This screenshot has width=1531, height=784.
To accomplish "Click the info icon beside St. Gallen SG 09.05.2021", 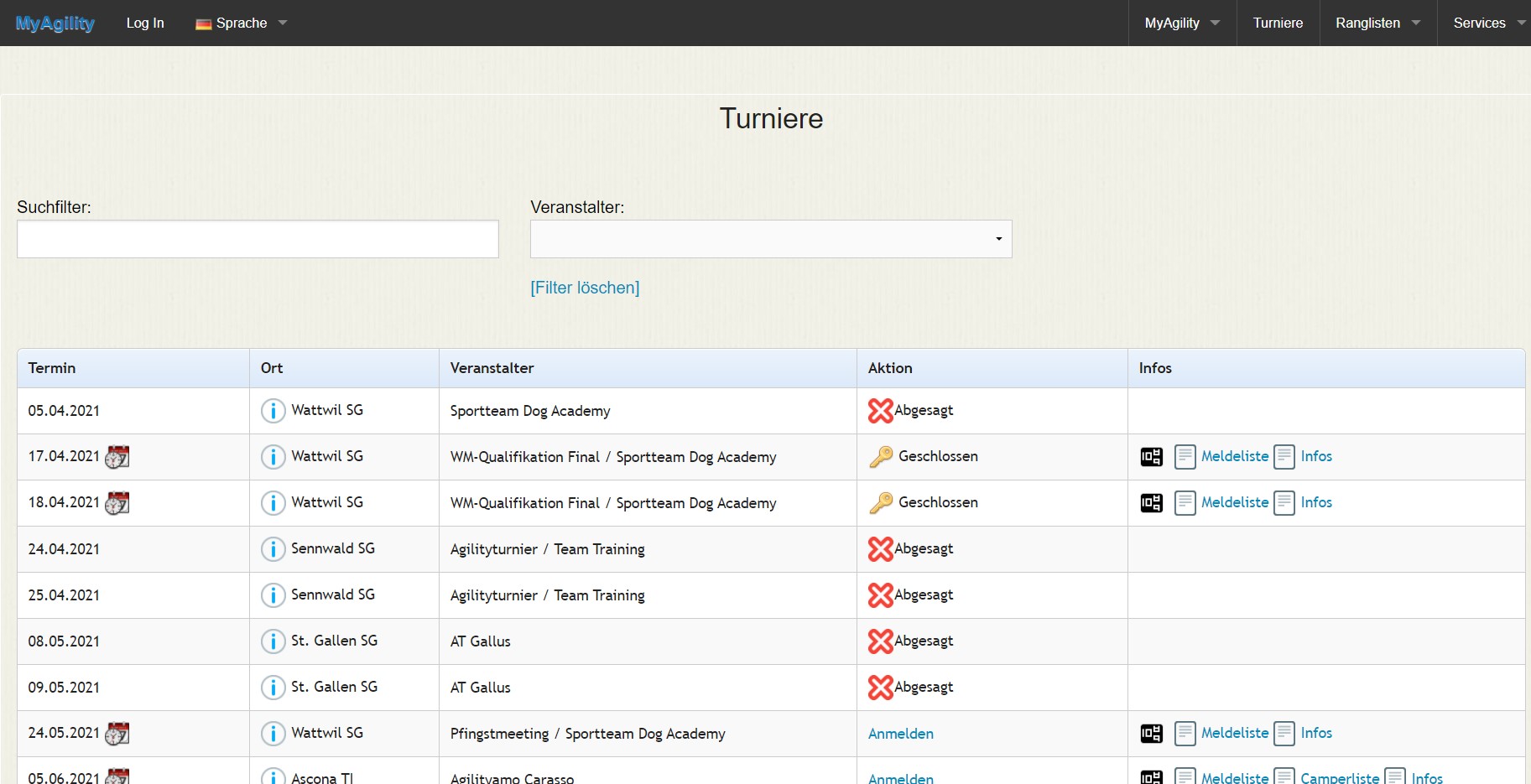I will coord(273,688).
